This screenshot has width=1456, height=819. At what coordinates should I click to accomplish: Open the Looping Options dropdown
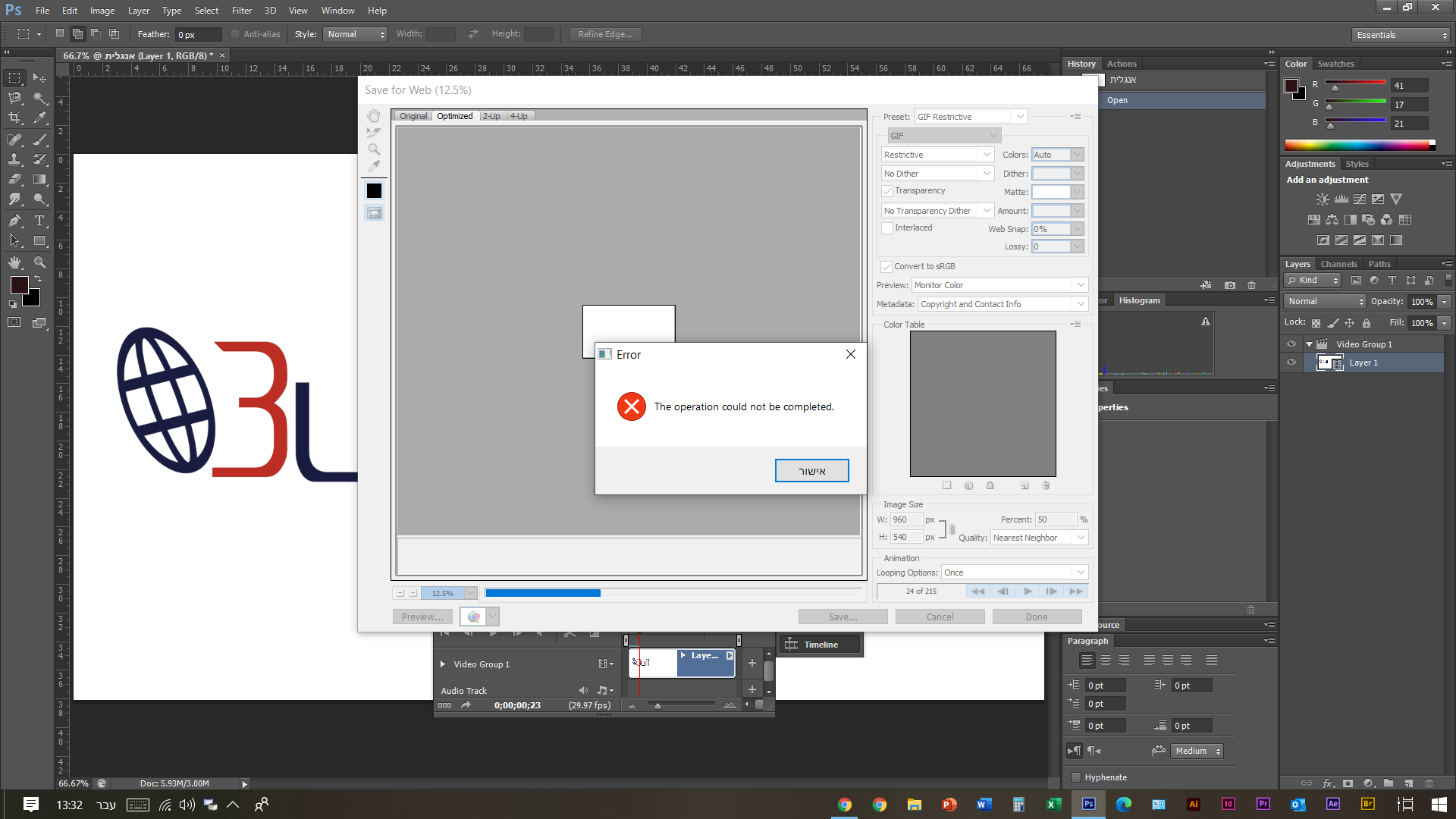click(1014, 573)
